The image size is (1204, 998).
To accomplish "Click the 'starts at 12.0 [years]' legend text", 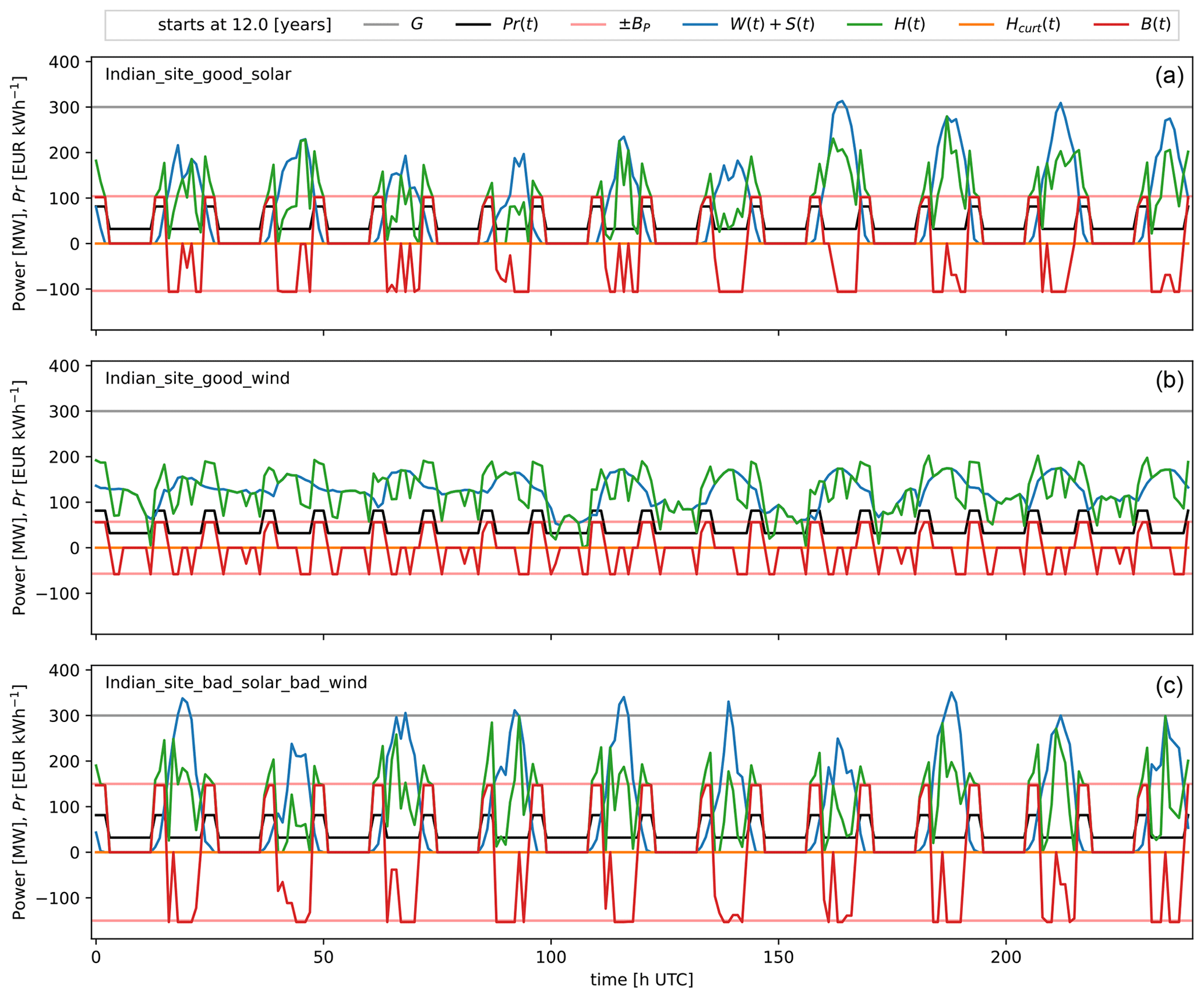I will point(244,25).
